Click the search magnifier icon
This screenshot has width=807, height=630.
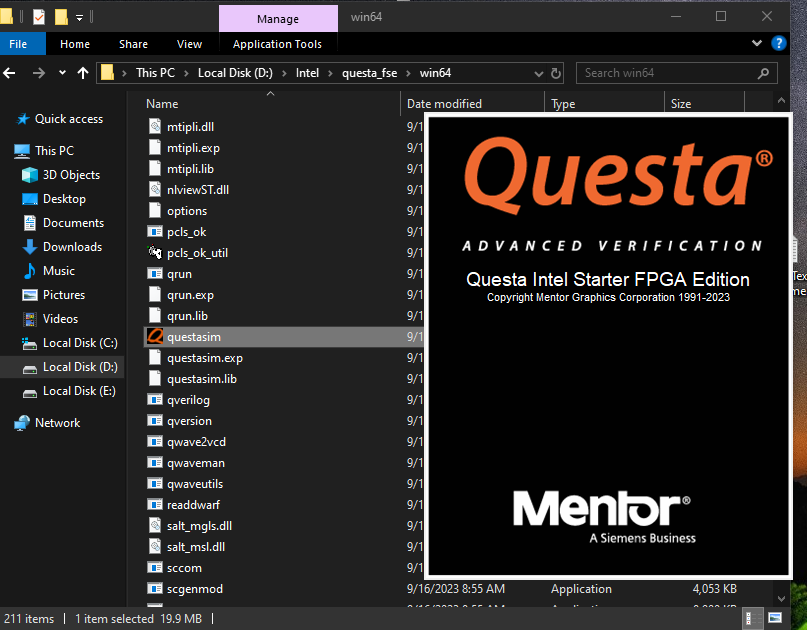763,73
